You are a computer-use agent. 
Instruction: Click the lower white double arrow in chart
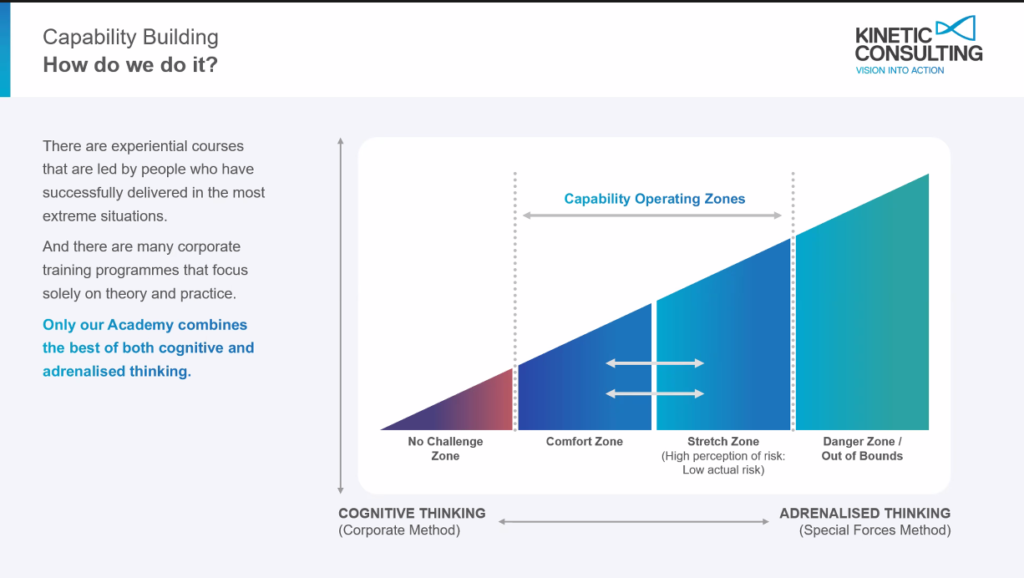pyautogui.click(x=655, y=393)
